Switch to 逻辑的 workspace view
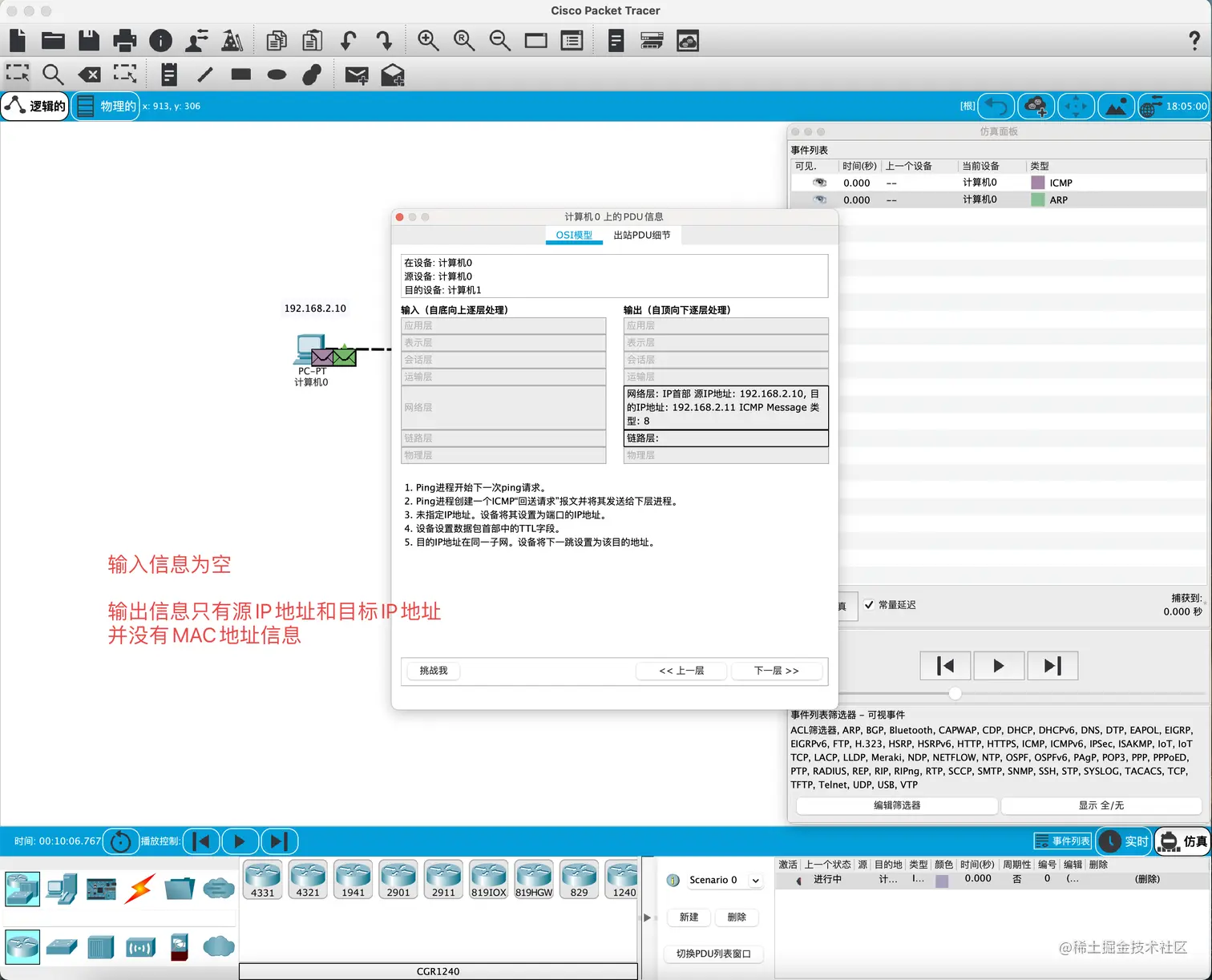This screenshot has width=1212, height=980. [x=35, y=106]
